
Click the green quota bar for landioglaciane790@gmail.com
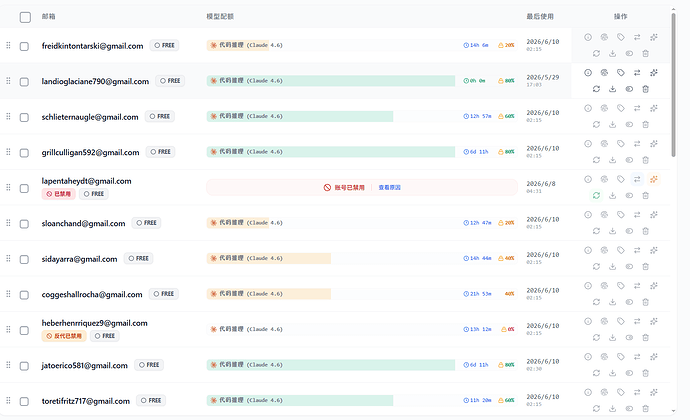(x=331, y=81)
